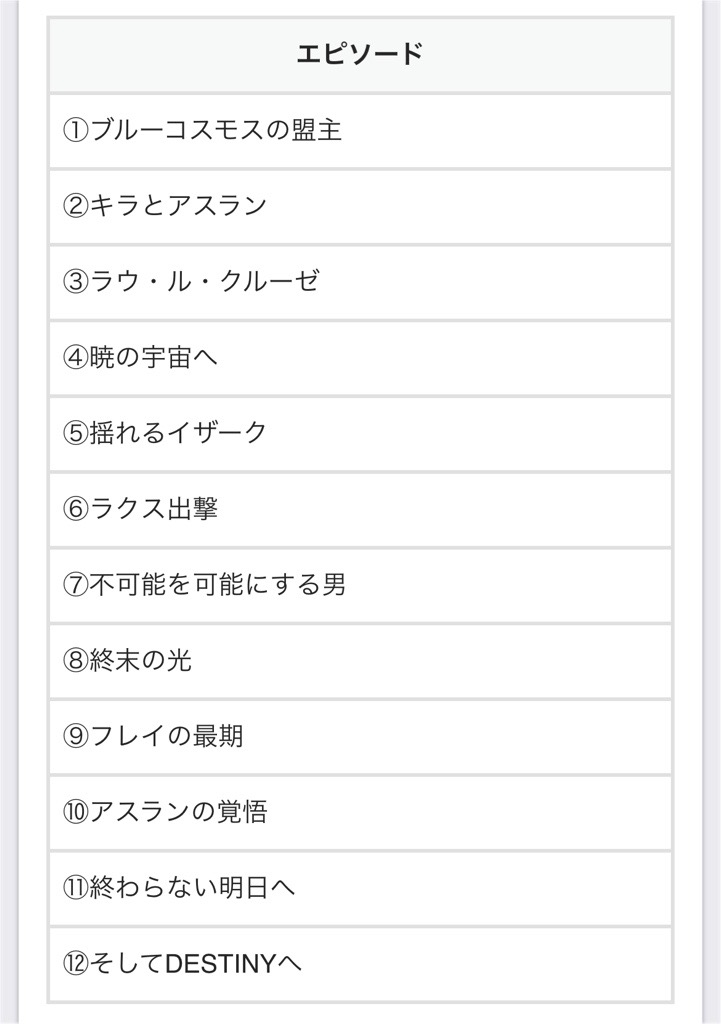
Task: Click the circled number ③ marker
Action: coord(76,282)
